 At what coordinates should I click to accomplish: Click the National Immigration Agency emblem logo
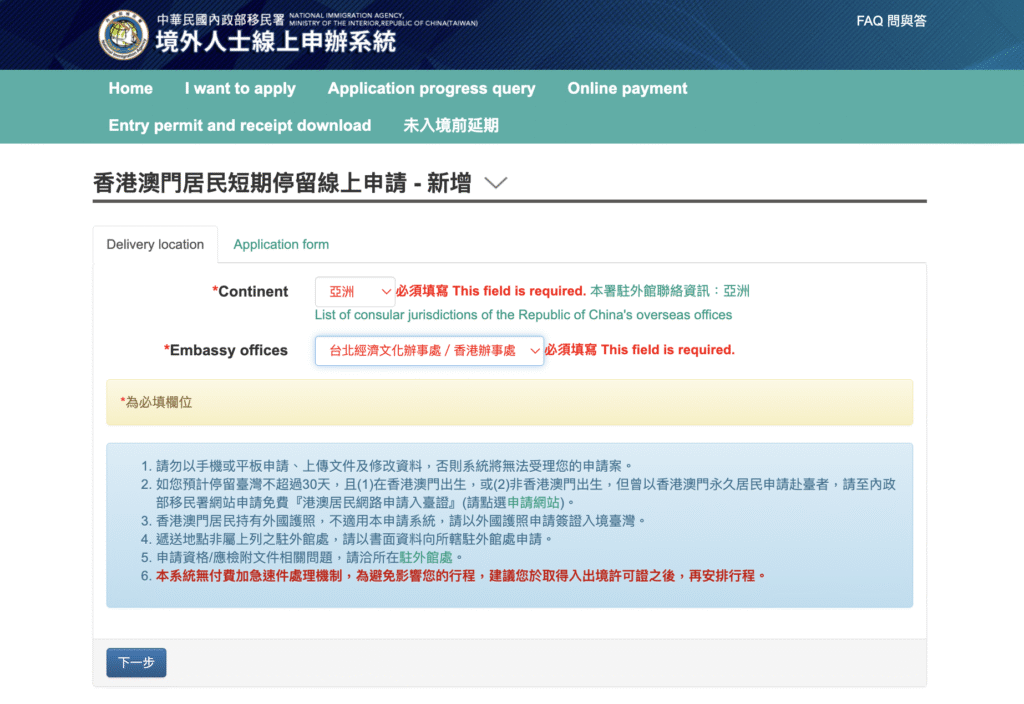124,35
